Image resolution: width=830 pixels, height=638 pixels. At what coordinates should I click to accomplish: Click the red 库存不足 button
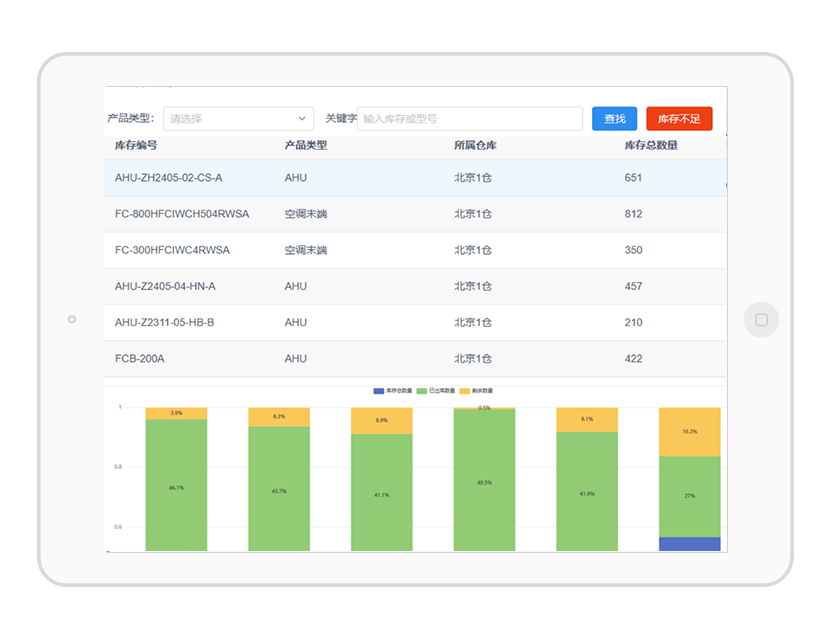click(679, 119)
